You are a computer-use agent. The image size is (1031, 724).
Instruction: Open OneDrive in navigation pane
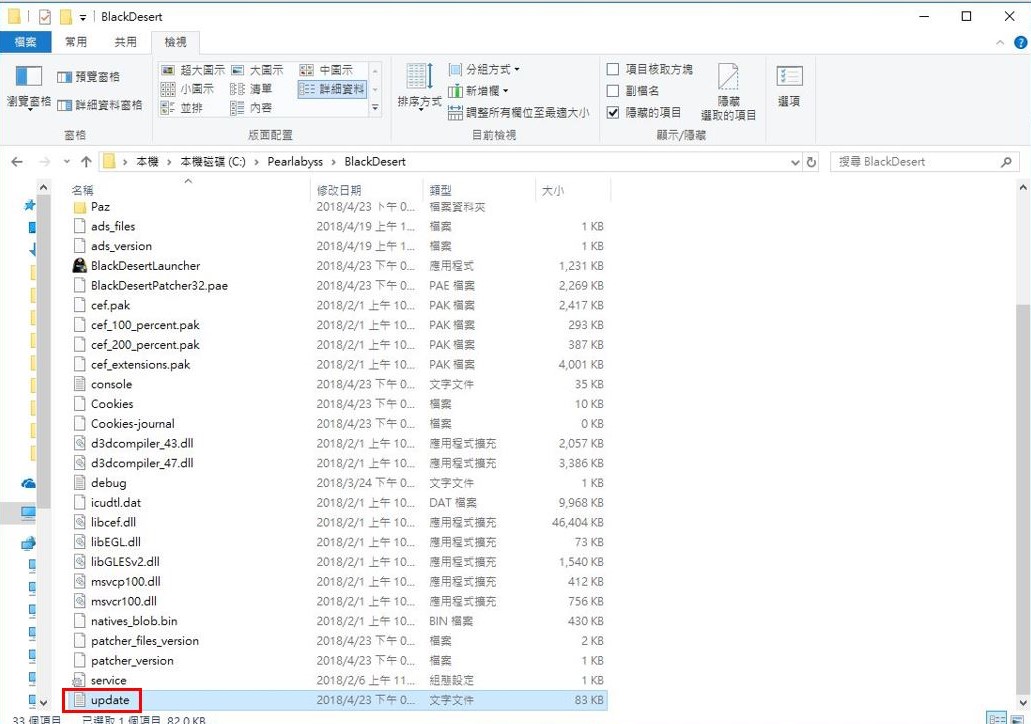[x=28, y=484]
